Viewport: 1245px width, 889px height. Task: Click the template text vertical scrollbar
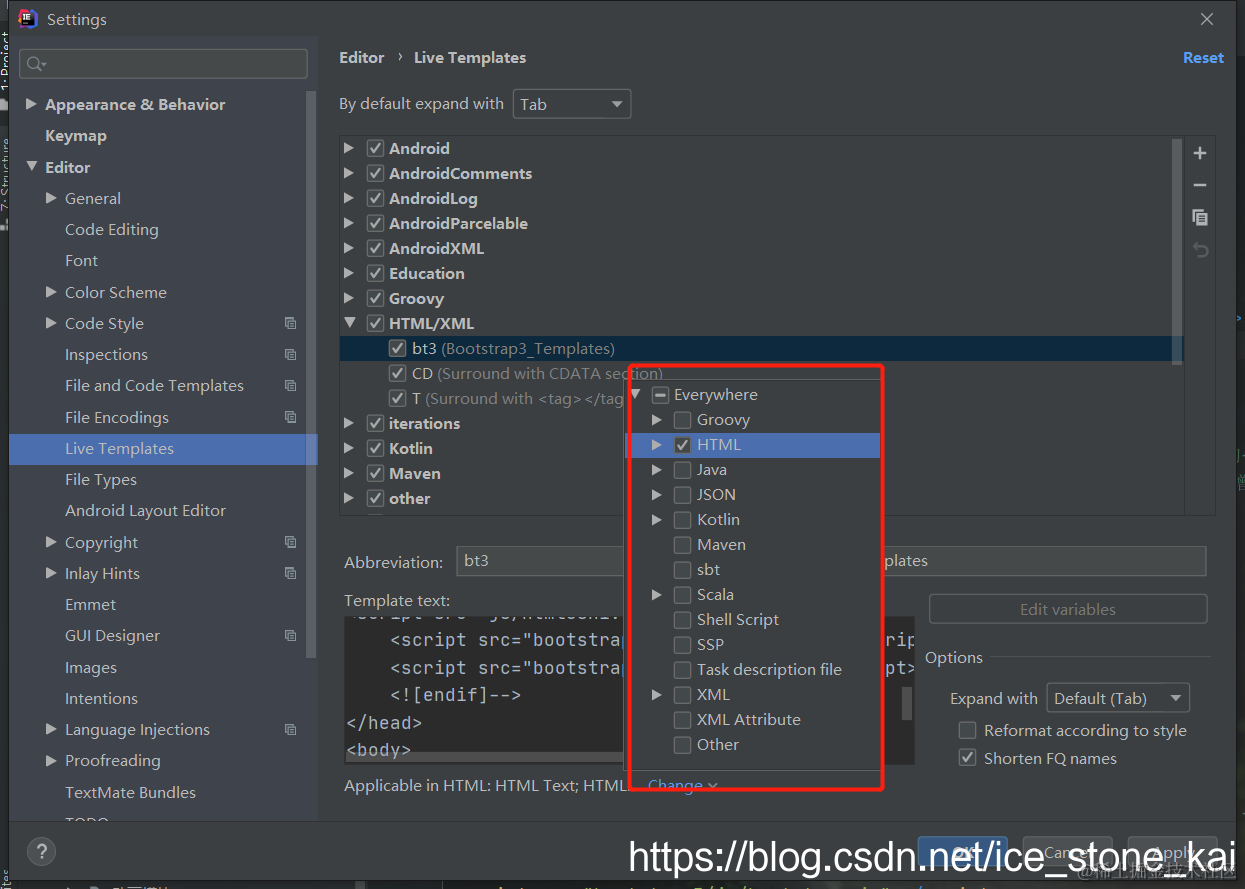point(907,703)
